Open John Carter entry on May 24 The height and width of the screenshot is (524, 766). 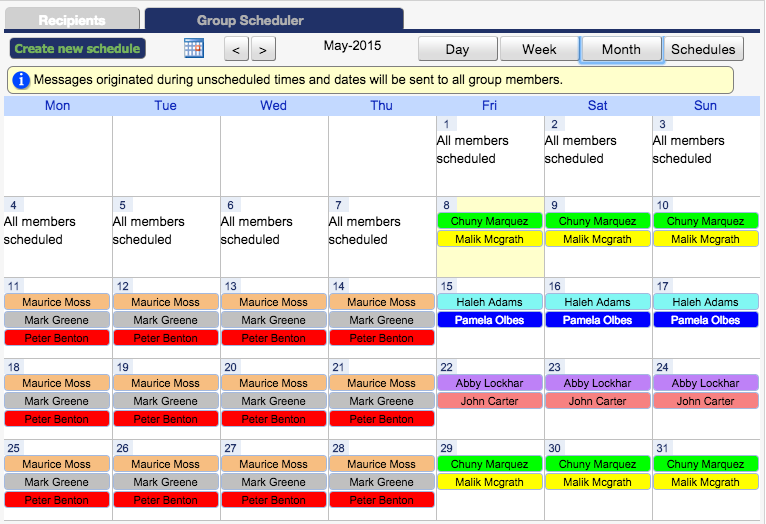tap(705, 401)
